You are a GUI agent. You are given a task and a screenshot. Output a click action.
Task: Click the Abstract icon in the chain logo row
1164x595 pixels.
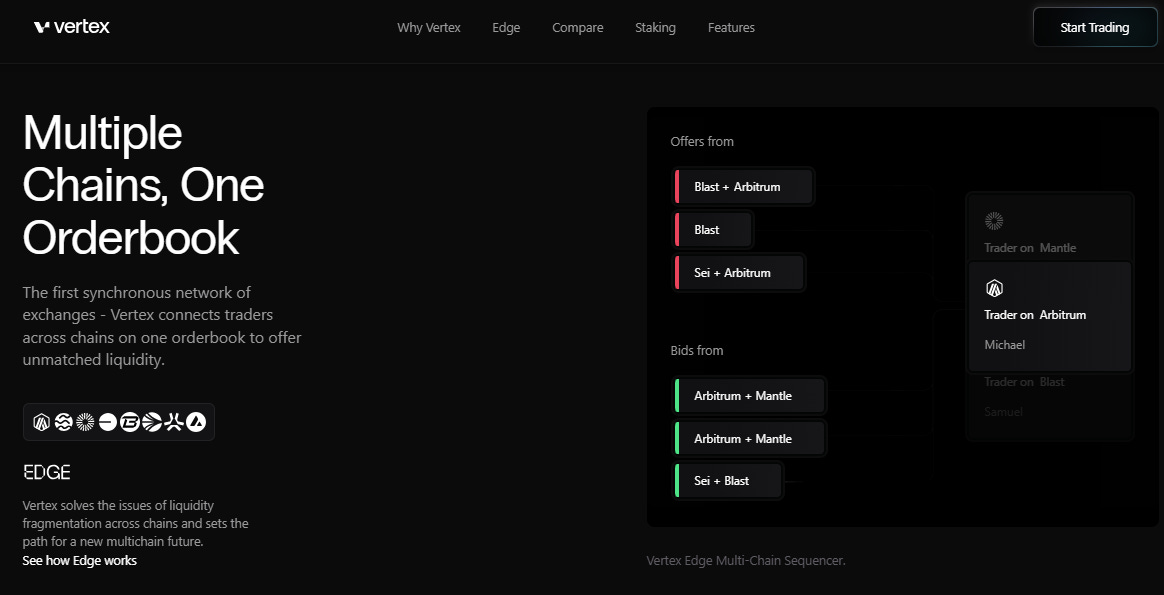pyautogui.click(x=174, y=422)
